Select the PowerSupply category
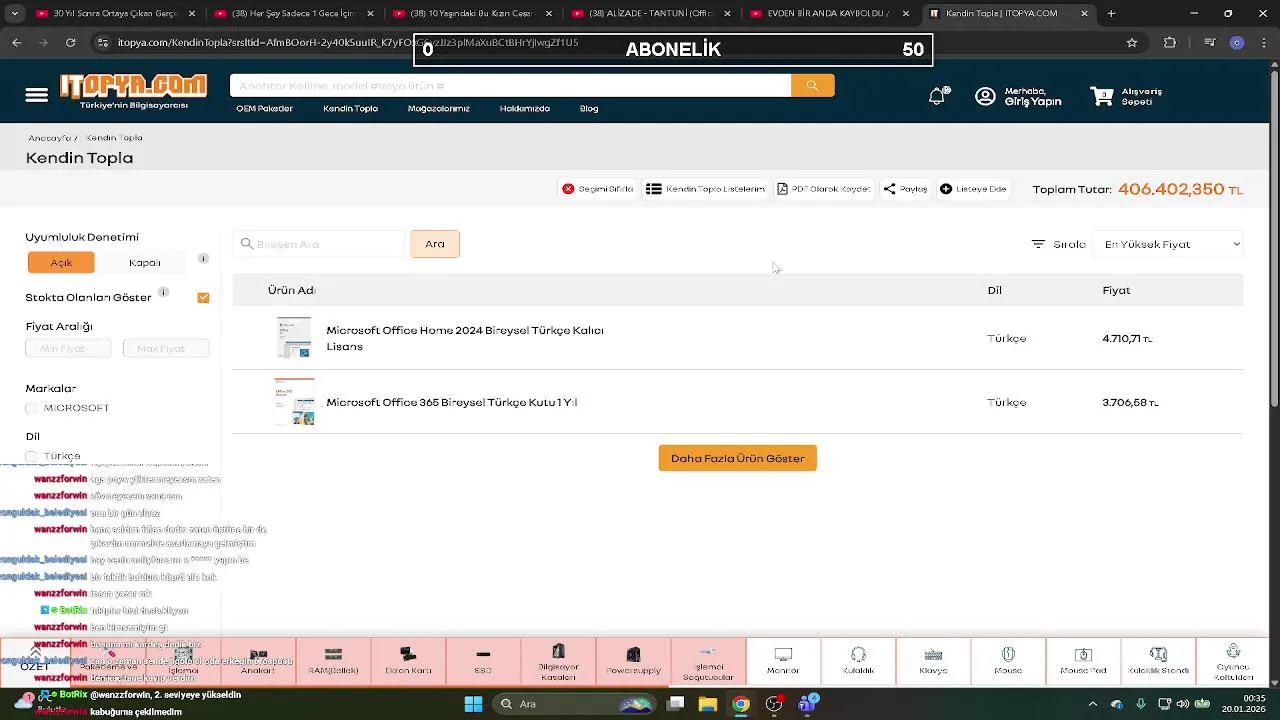 pos(633,662)
